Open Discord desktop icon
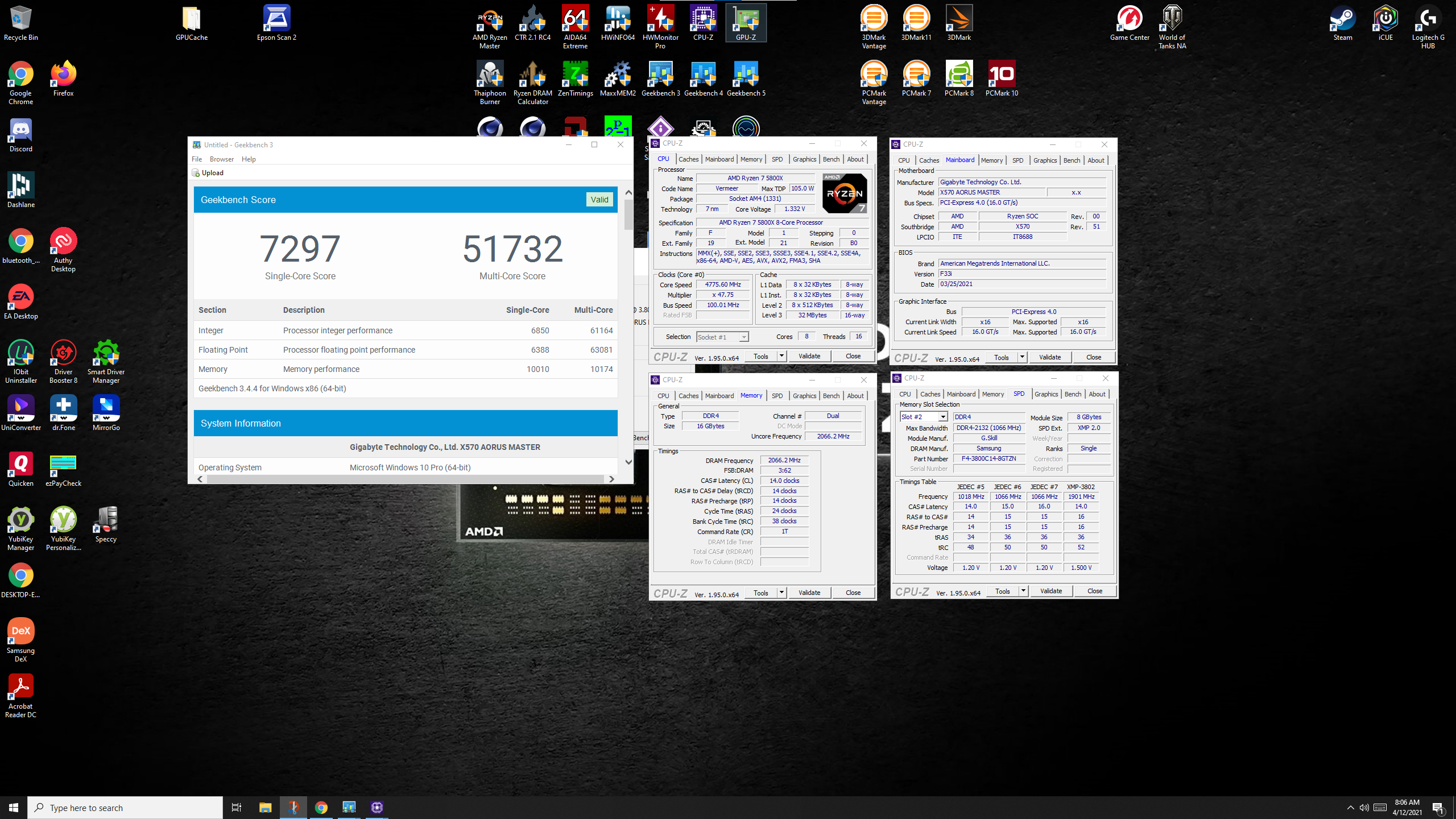The height and width of the screenshot is (819, 1456). [20, 135]
